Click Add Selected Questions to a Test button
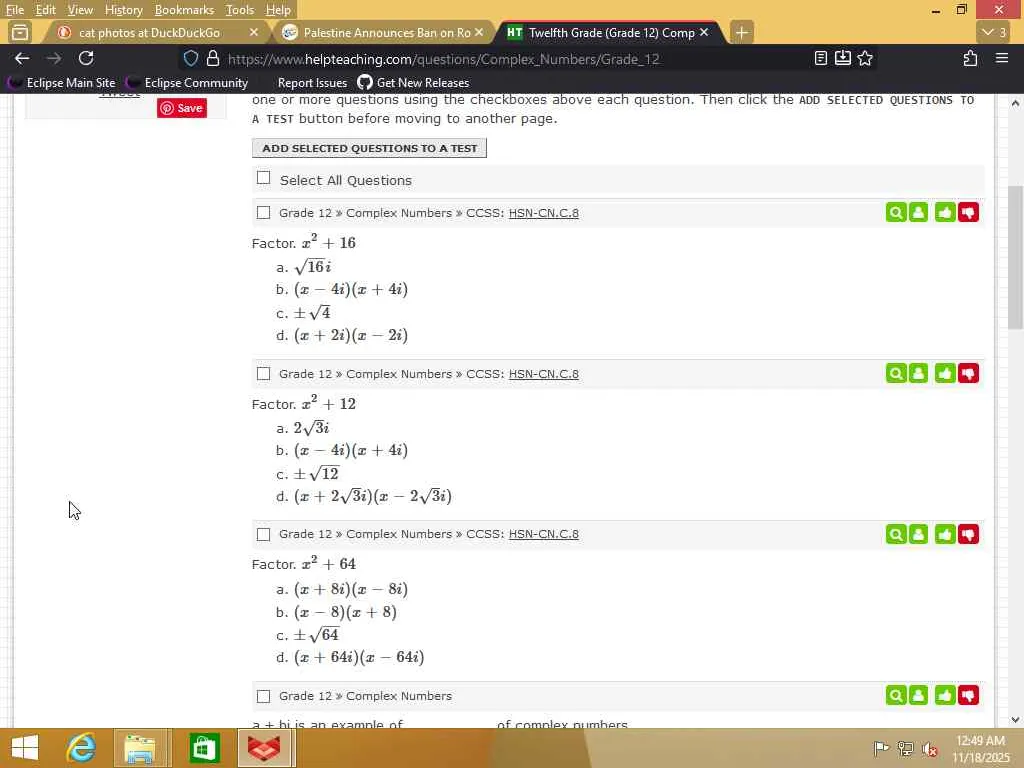 tap(370, 148)
